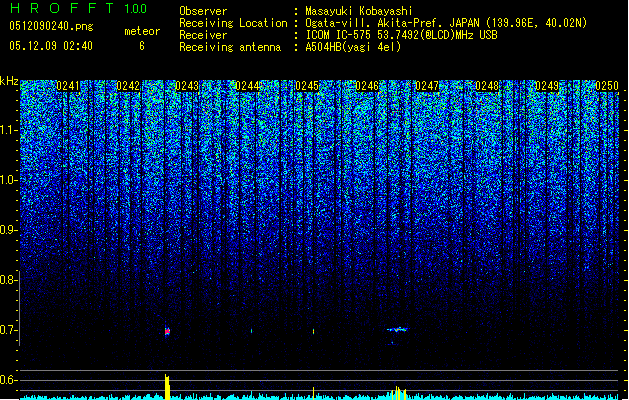Click the faint echo dot at 0244
The width and height of the screenshot is (629, 400).
click(x=252, y=331)
